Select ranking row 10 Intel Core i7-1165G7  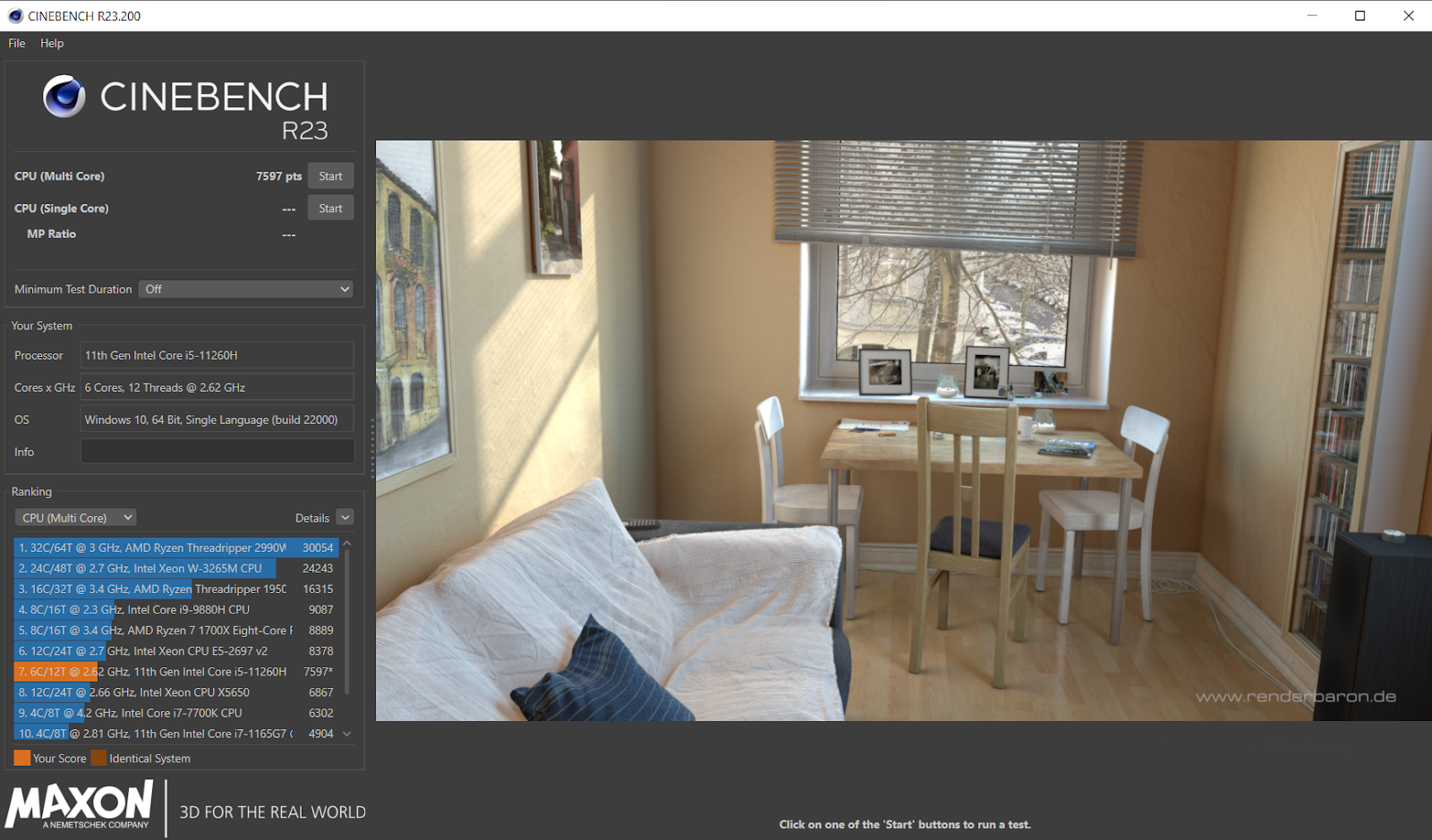tap(176, 734)
